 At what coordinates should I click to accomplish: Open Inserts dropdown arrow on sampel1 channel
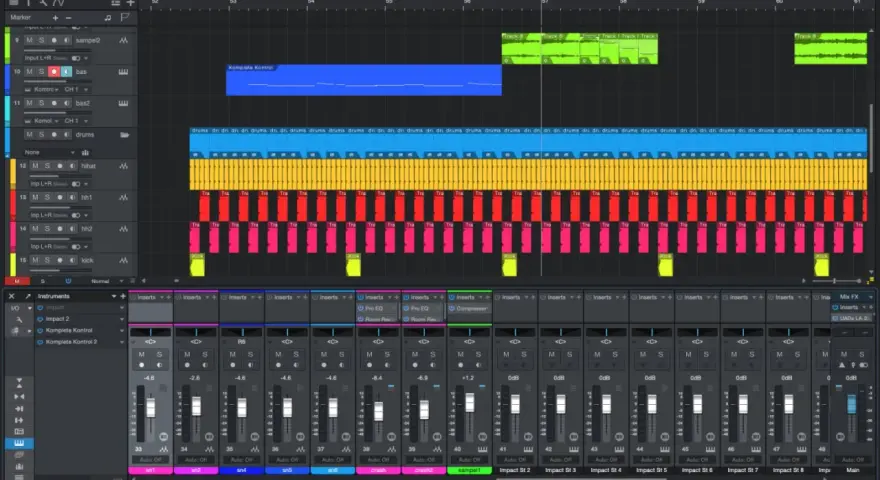[x=480, y=297]
